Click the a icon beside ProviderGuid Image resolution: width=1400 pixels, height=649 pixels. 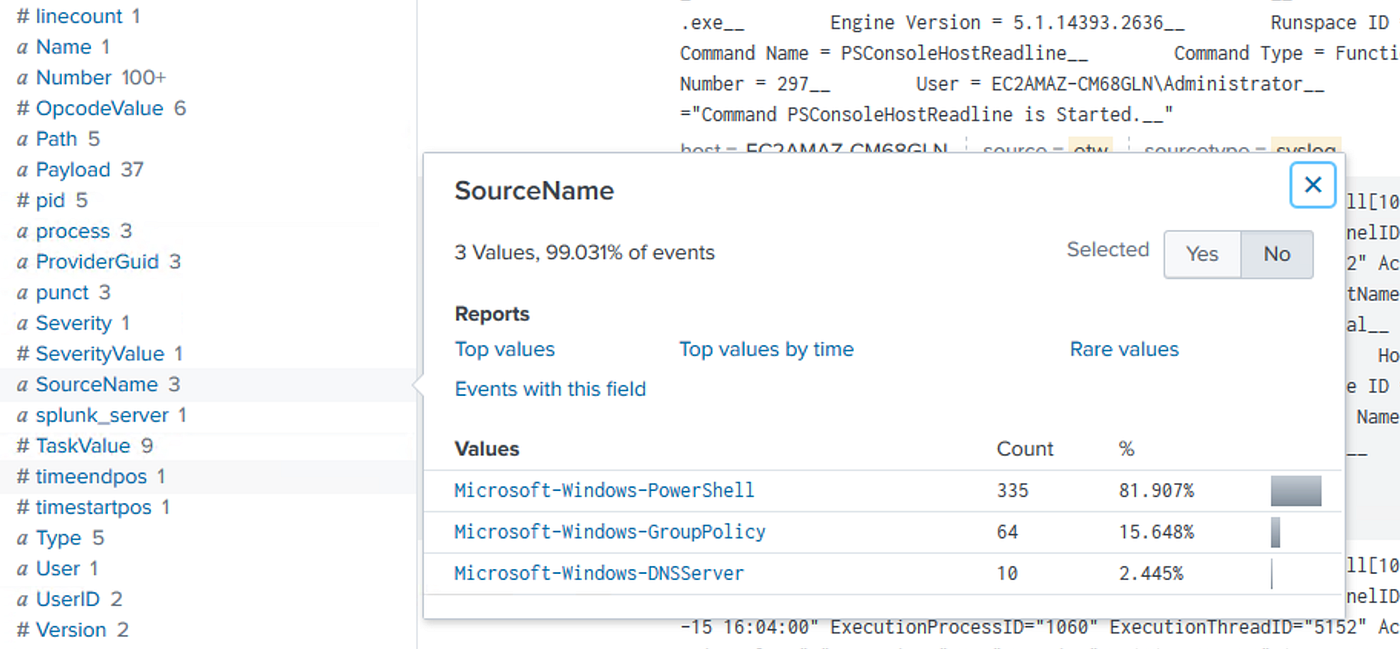[22, 262]
